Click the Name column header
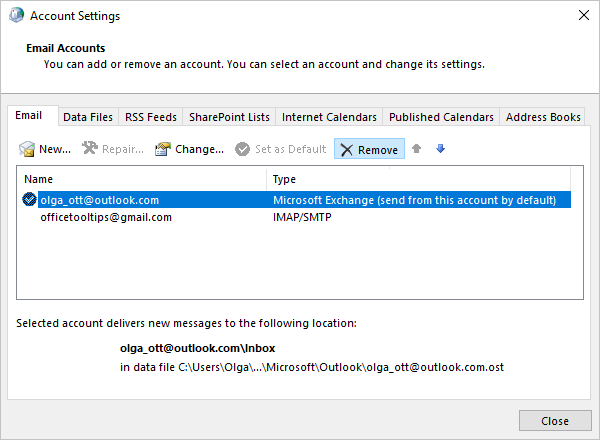The image size is (600, 440). 142,179
